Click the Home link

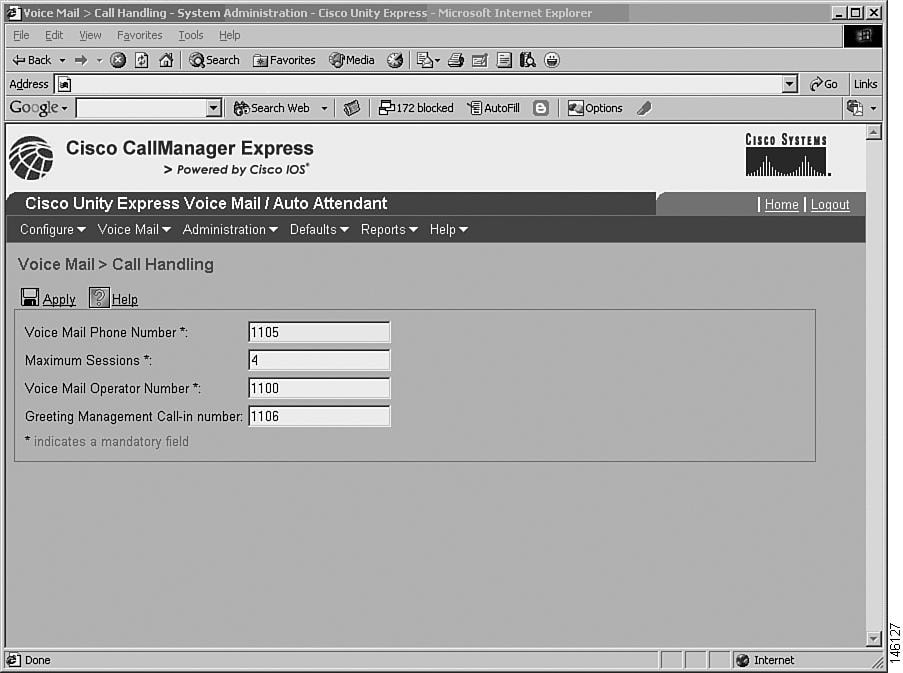click(x=781, y=204)
